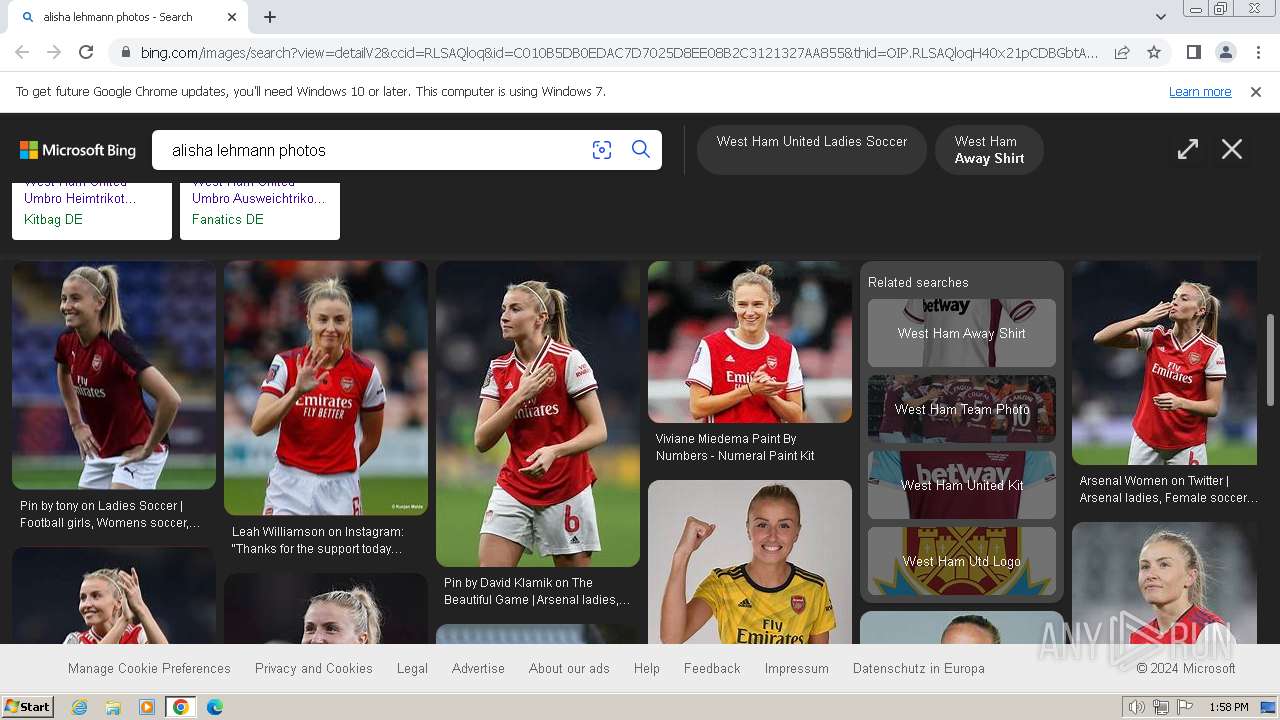1280x720 pixels.
Task: Switch to Chrome in the taskbar
Action: (x=181, y=707)
